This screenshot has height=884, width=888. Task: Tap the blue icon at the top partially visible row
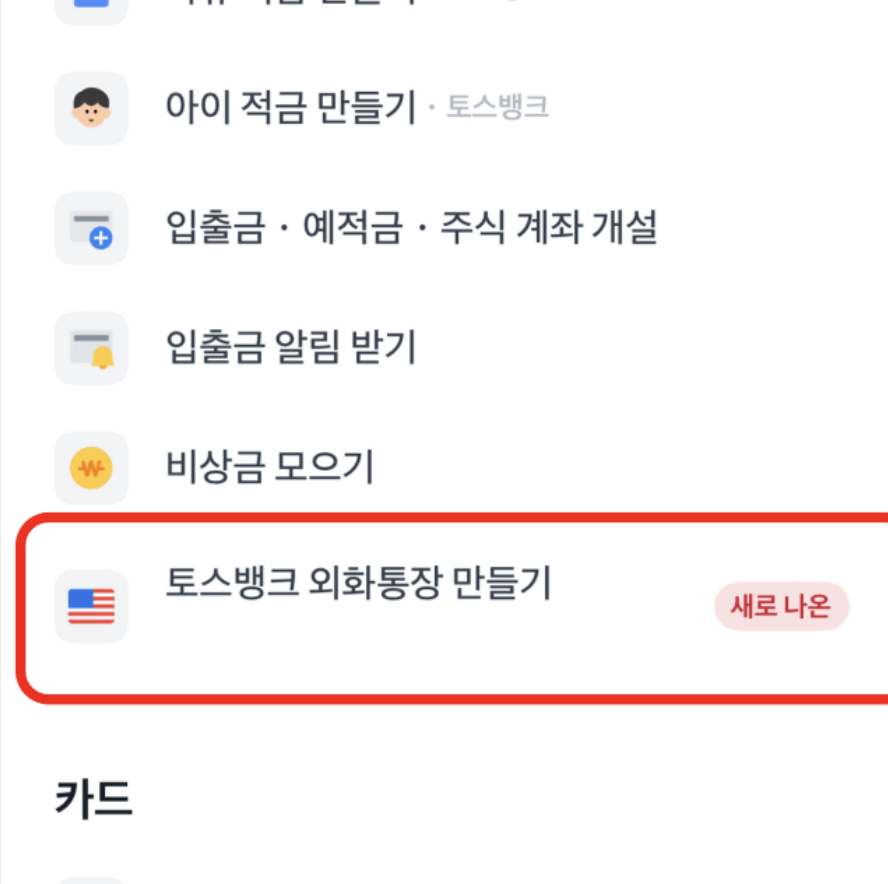point(91,8)
